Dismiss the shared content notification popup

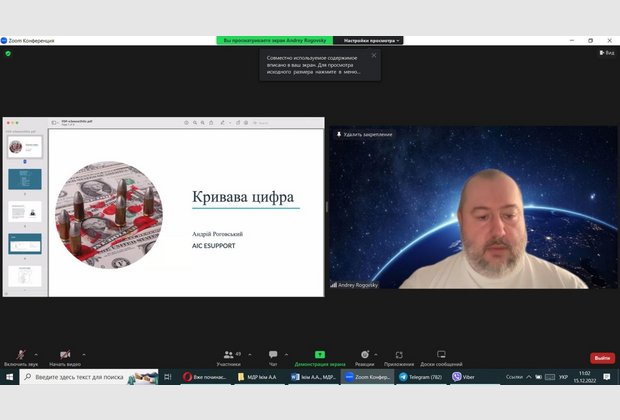374,55
